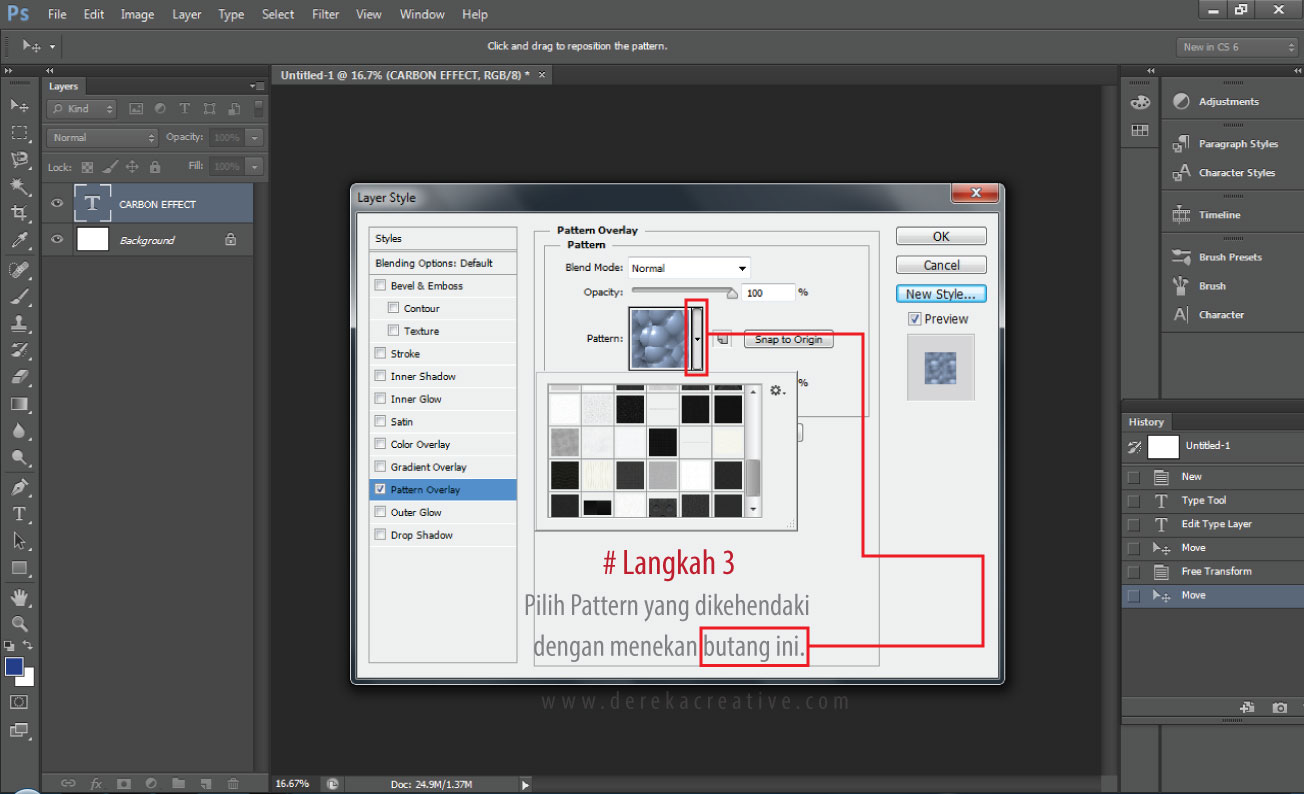Click the foreground blue color swatch

pos(14,667)
